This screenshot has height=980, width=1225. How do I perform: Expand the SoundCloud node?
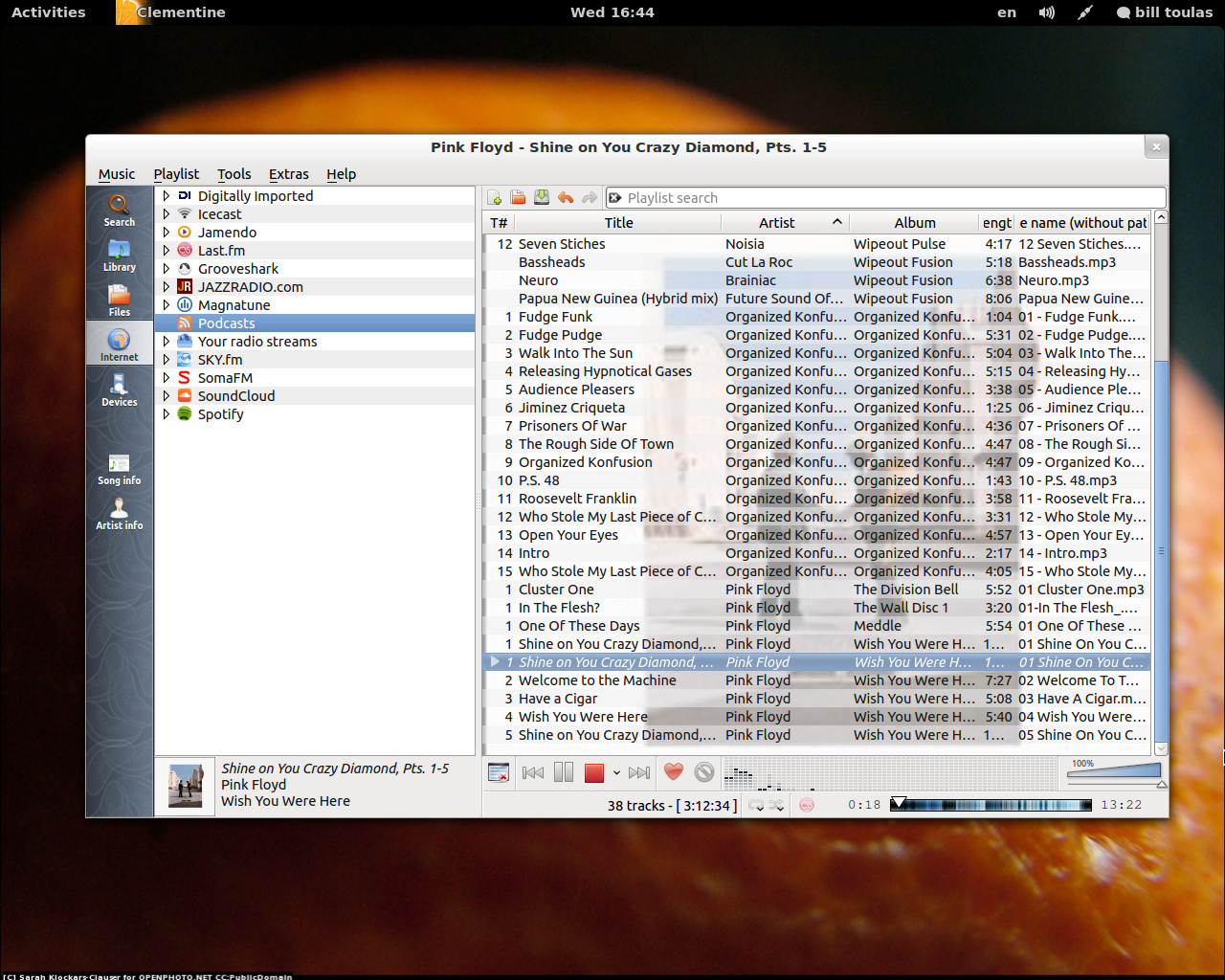pos(167,395)
